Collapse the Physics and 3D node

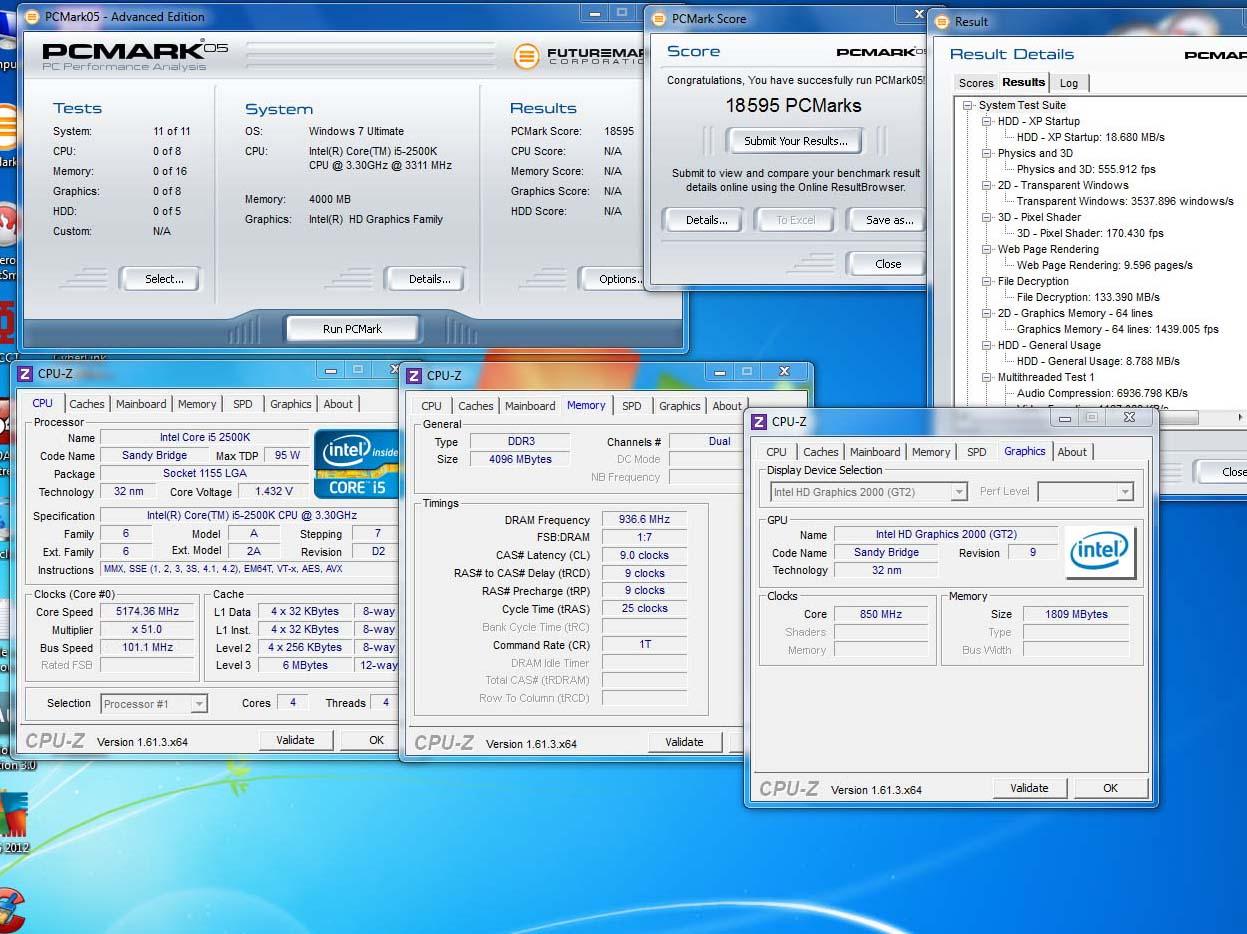click(x=987, y=153)
